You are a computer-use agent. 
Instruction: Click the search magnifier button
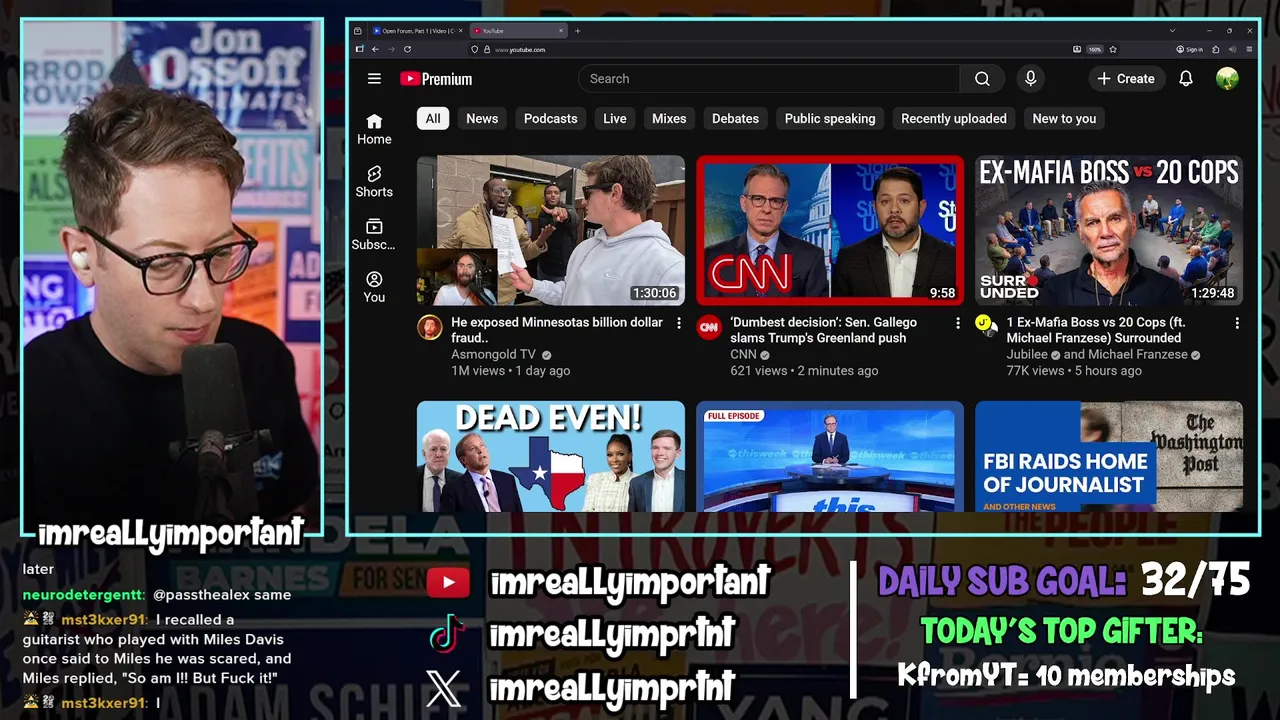click(982, 79)
